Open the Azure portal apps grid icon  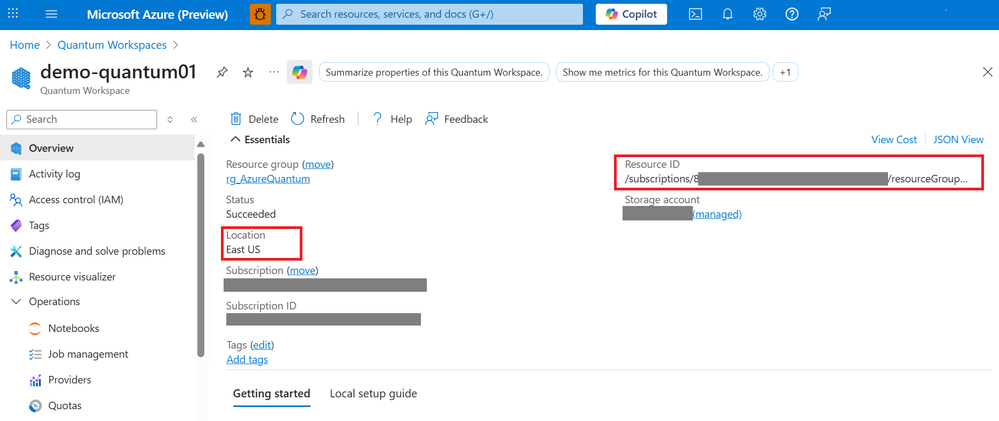tap(13, 14)
